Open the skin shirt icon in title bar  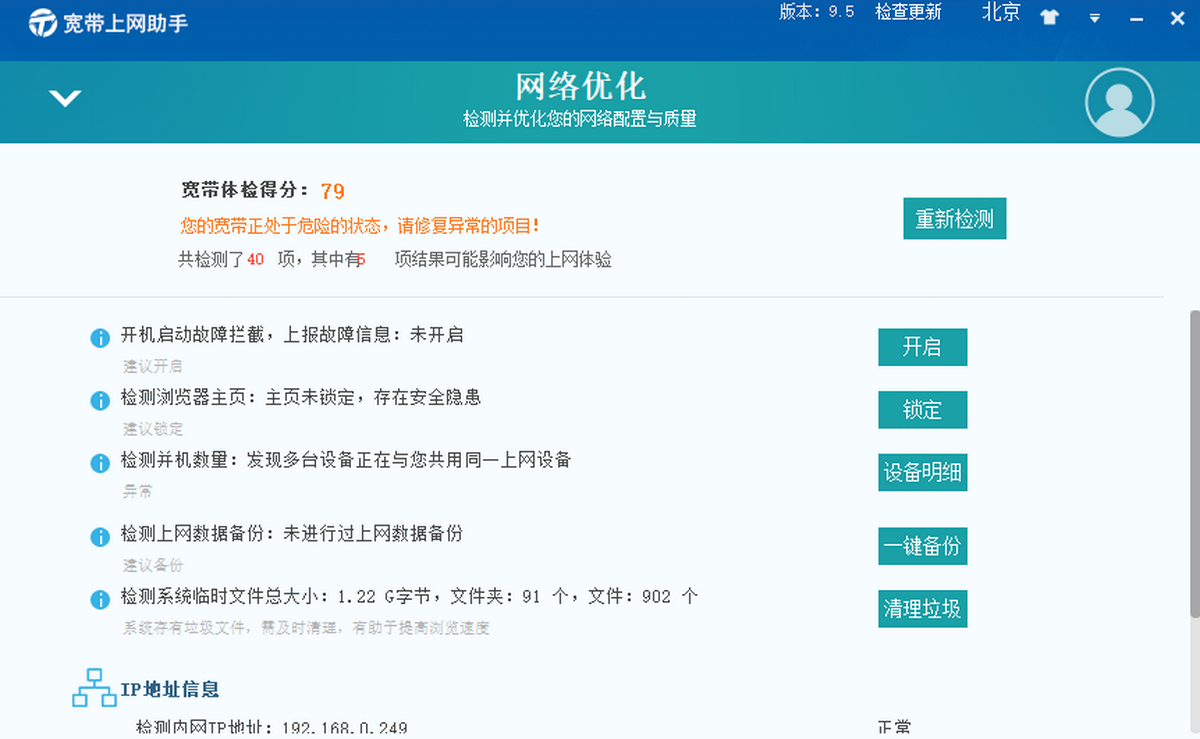click(x=1049, y=18)
